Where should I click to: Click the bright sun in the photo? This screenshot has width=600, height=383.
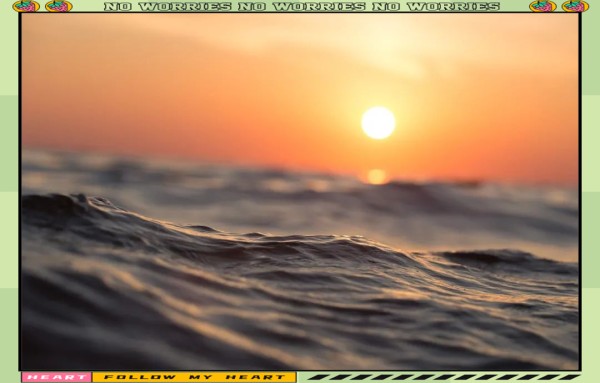pos(378,123)
